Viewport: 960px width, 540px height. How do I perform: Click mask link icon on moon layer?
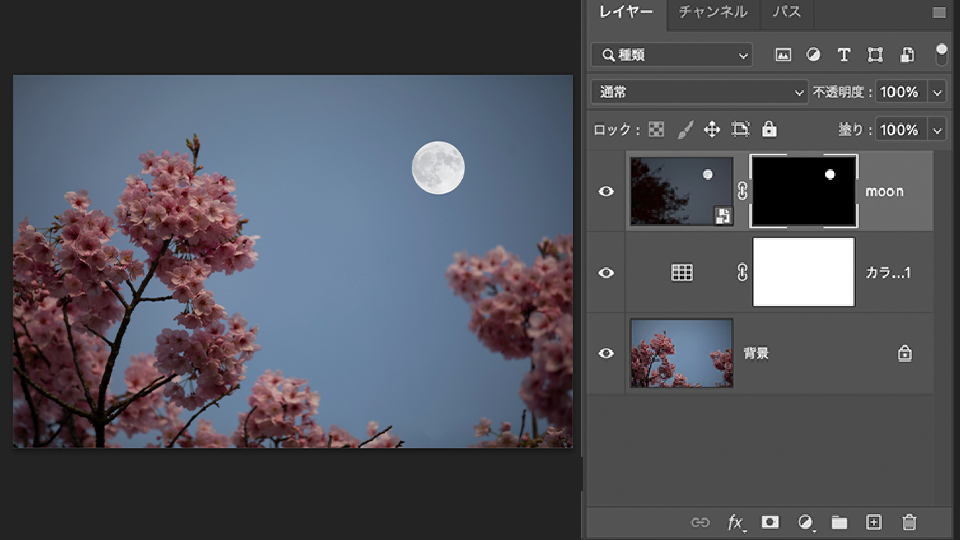click(742, 191)
